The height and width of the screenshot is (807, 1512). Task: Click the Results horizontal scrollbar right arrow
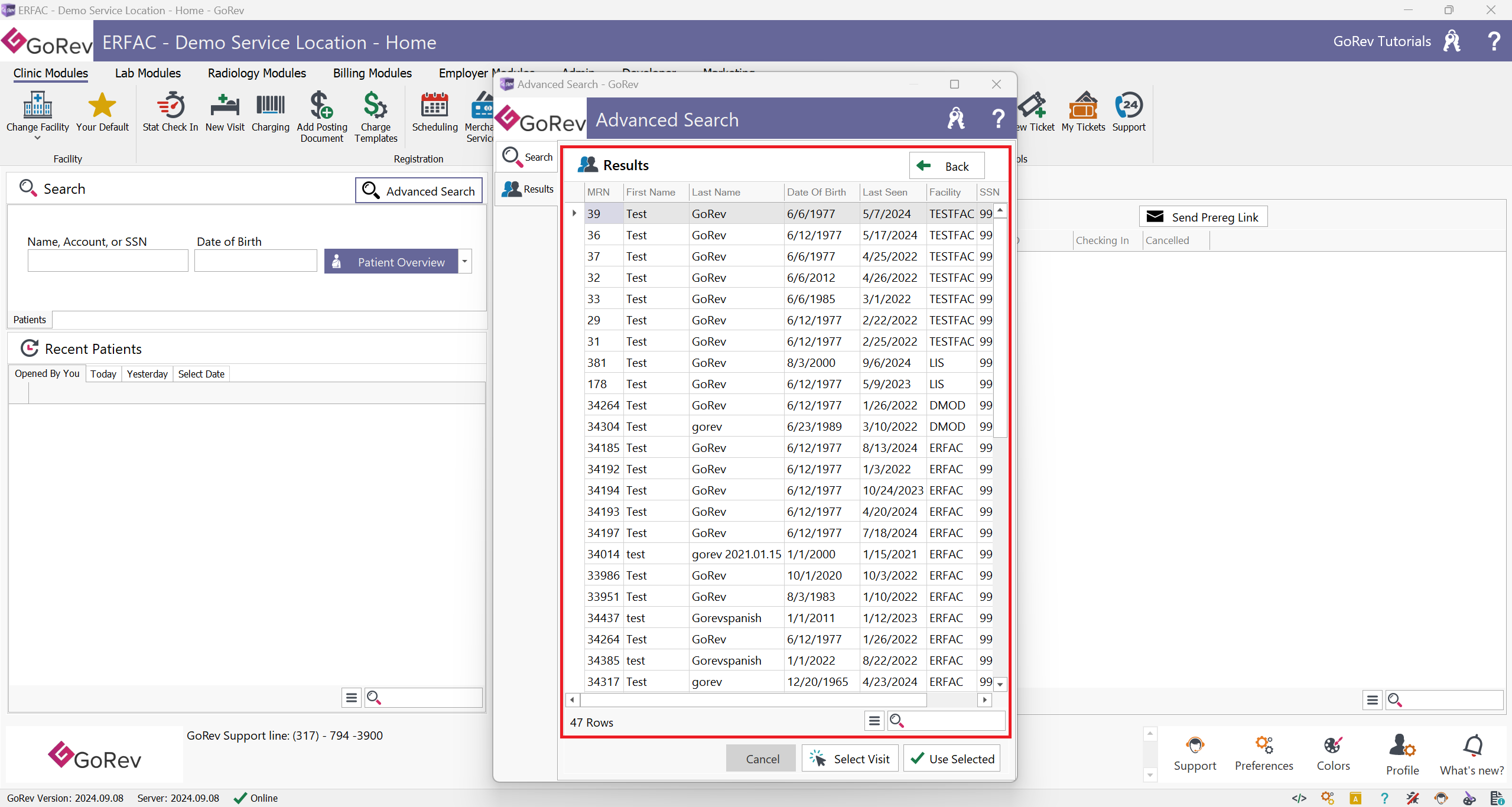pyautogui.click(x=985, y=699)
